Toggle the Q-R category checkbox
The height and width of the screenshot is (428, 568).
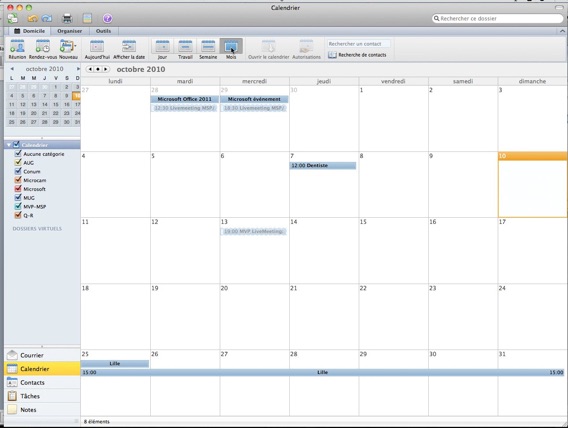[x=18, y=215]
